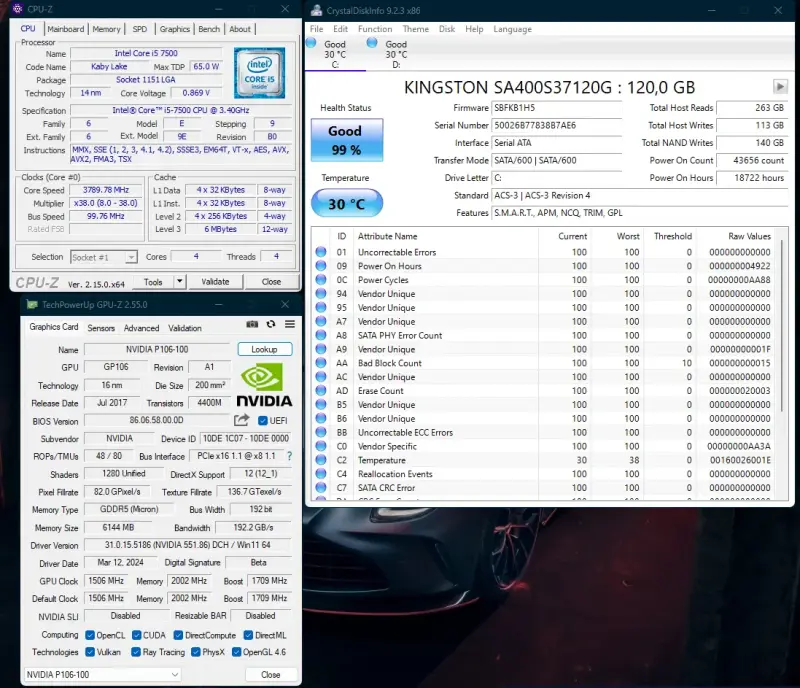This screenshot has width=800, height=688.
Task: Click the next disk arrow in CrystalDiskInfo
Action: coord(780,87)
